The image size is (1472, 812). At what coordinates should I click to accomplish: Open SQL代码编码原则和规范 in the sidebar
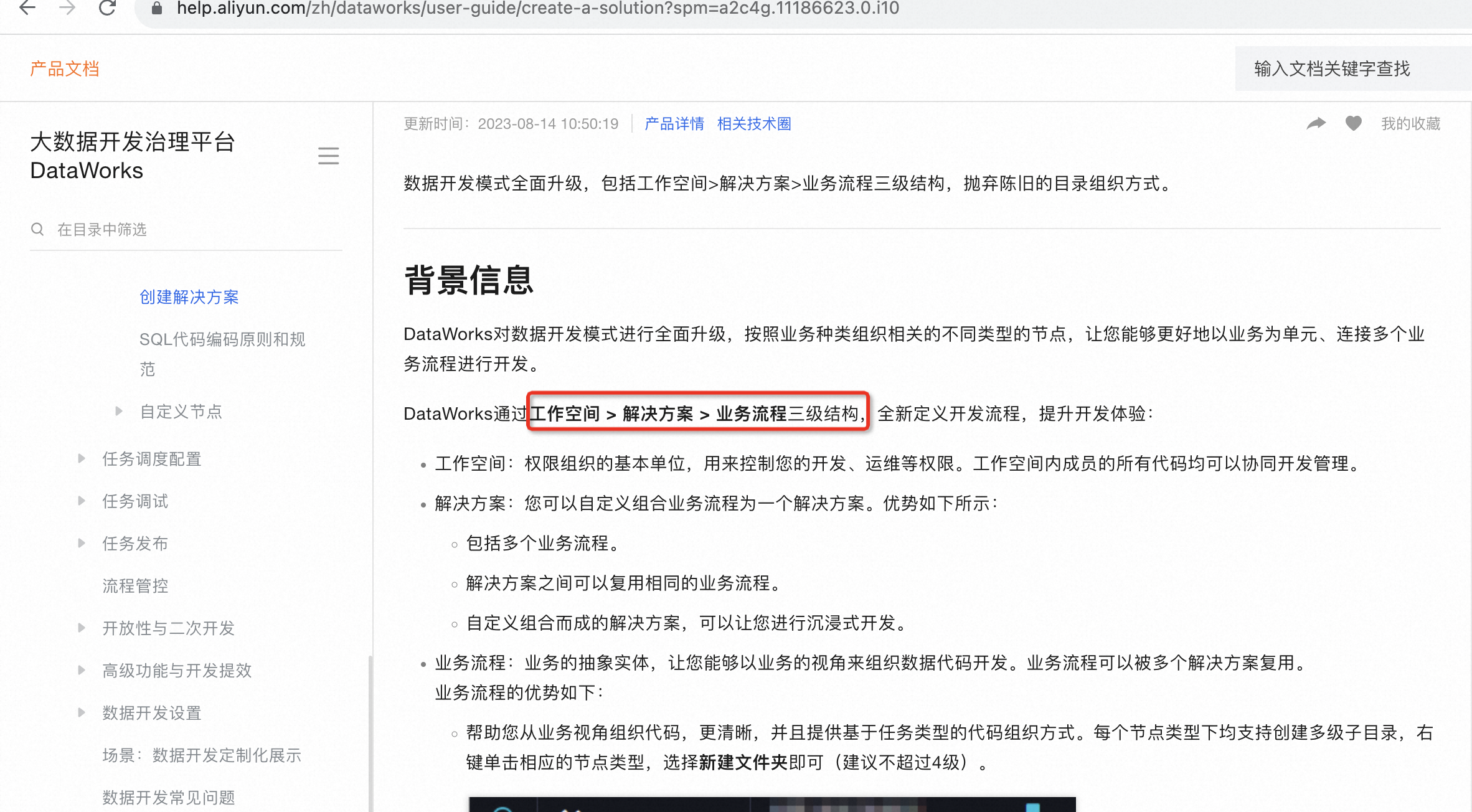click(x=222, y=354)
